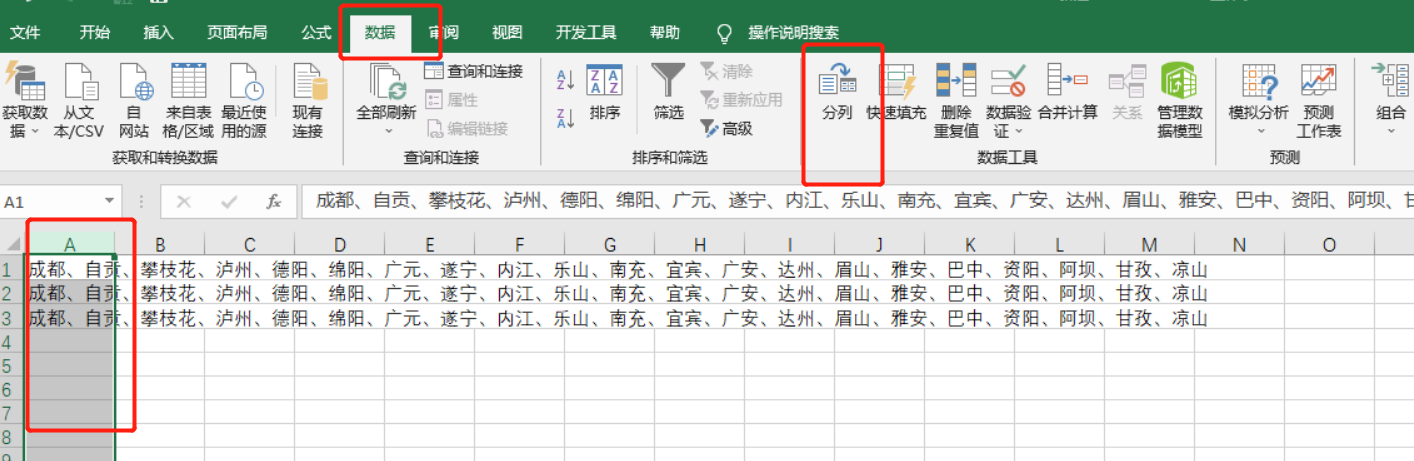
Task: Click 重新应用 (Reapply) filter item
Action: 741,100
